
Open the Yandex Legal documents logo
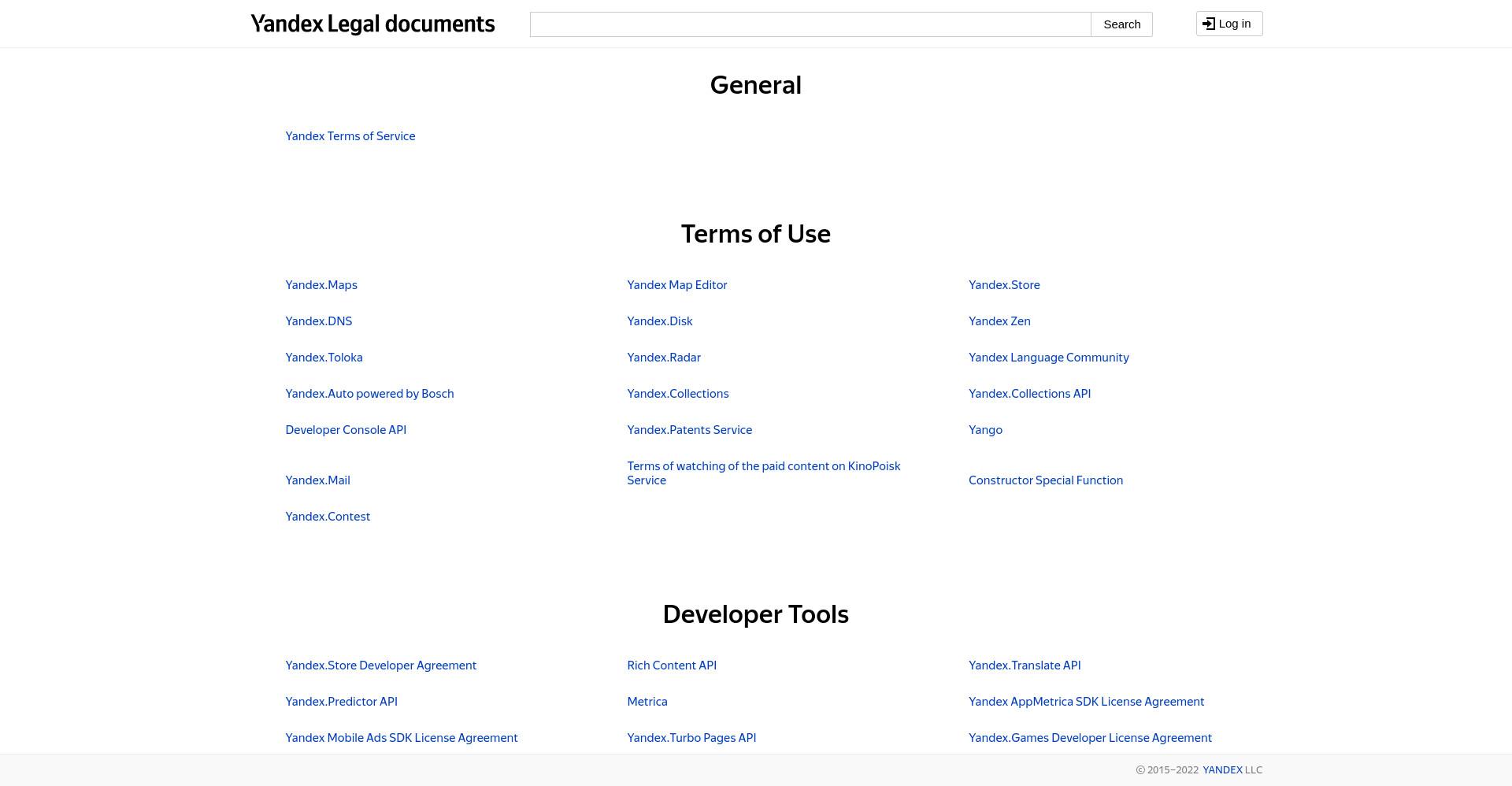pyautogui.click(x=372, y=24)
